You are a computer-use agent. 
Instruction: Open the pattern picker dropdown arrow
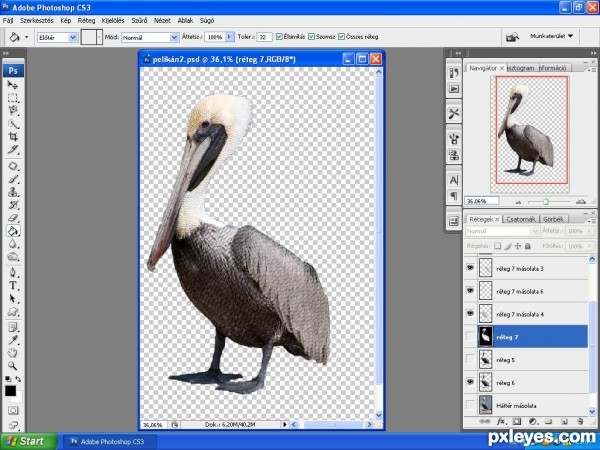[100, 37]
